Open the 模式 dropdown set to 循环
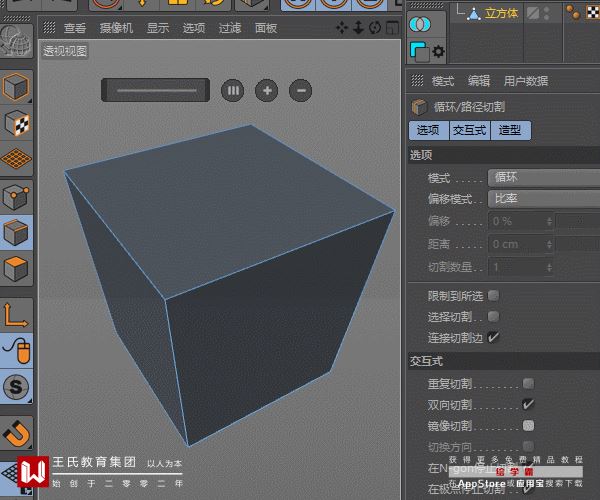 544,178
